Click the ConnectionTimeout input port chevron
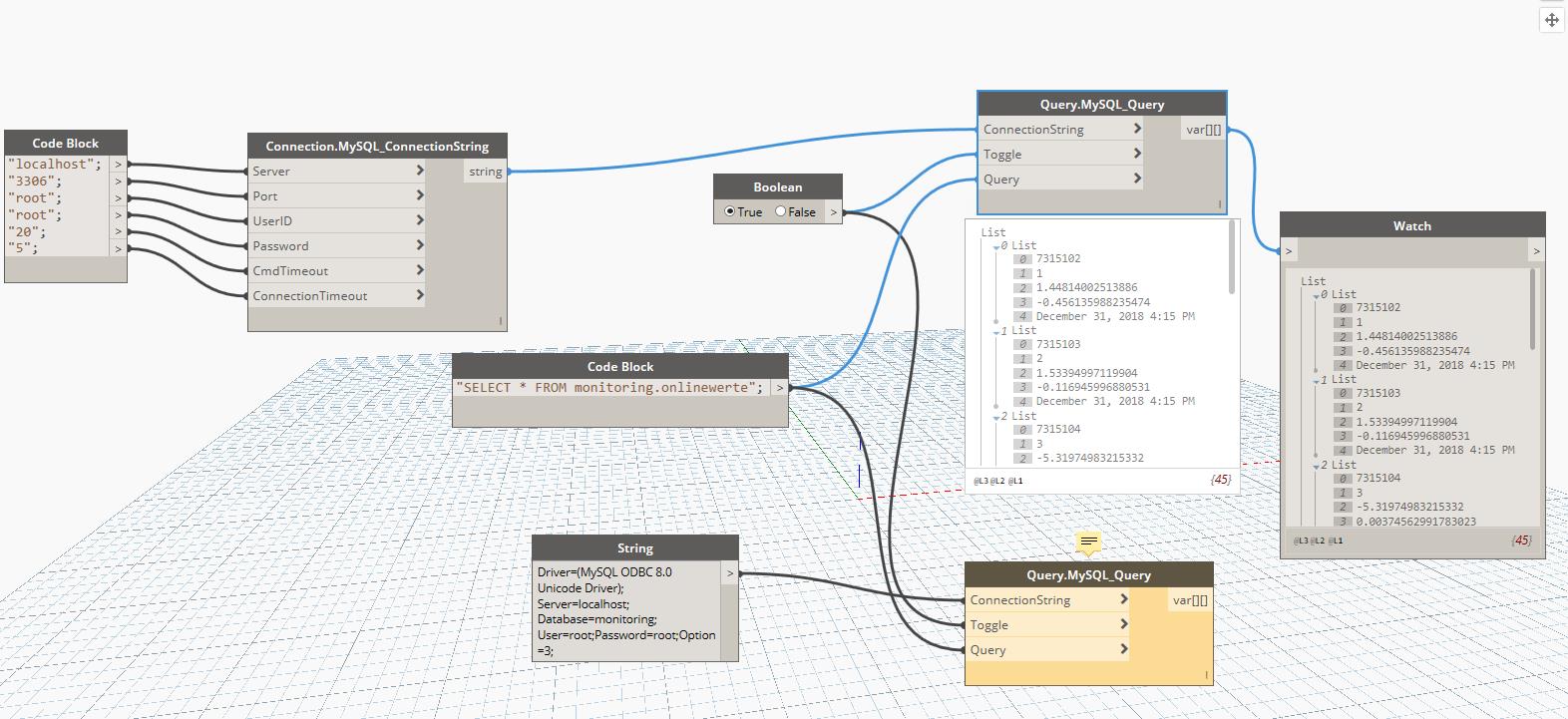1568x719 pixels. coord(420,295)
